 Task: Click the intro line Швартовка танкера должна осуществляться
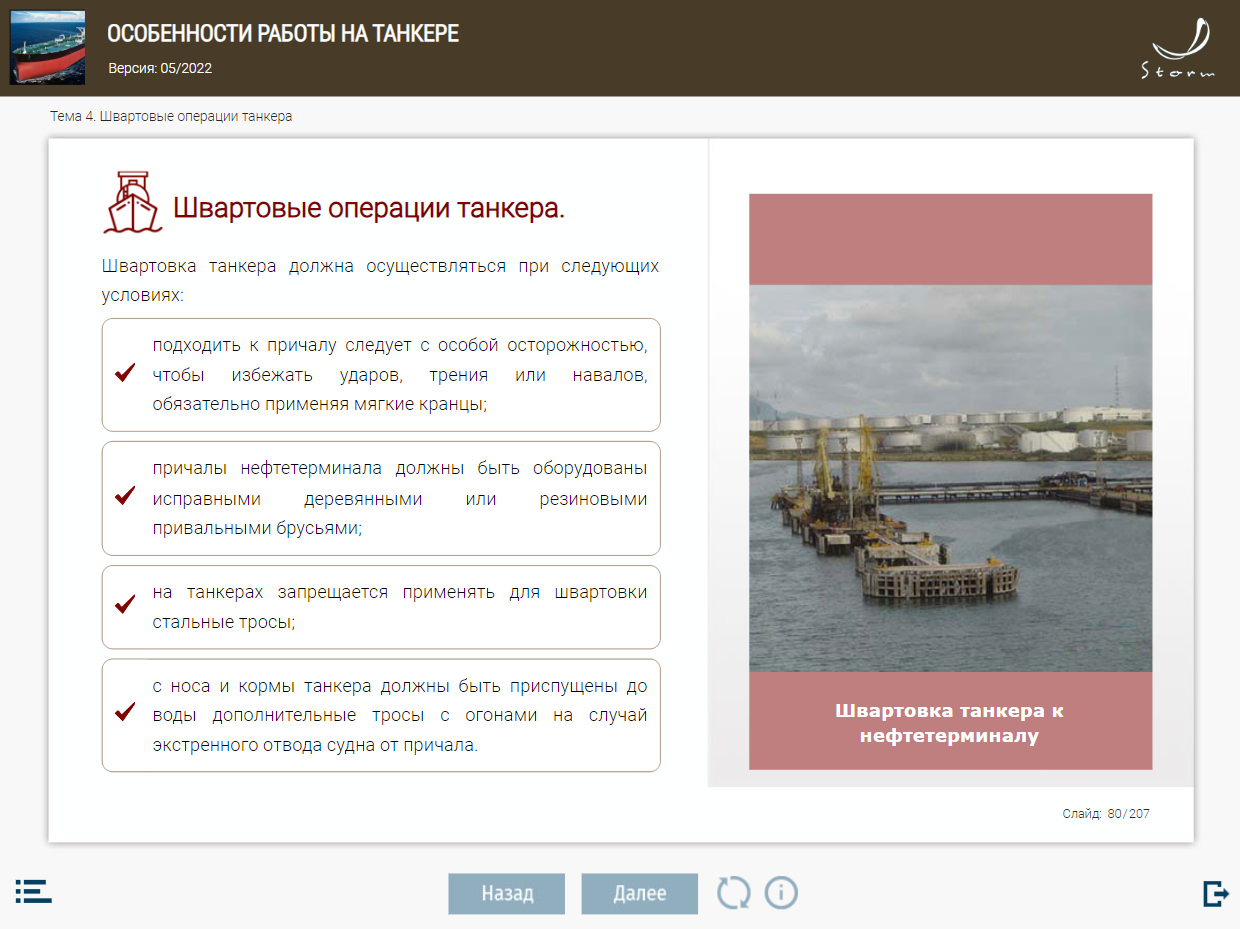click(x=380, y=281)
